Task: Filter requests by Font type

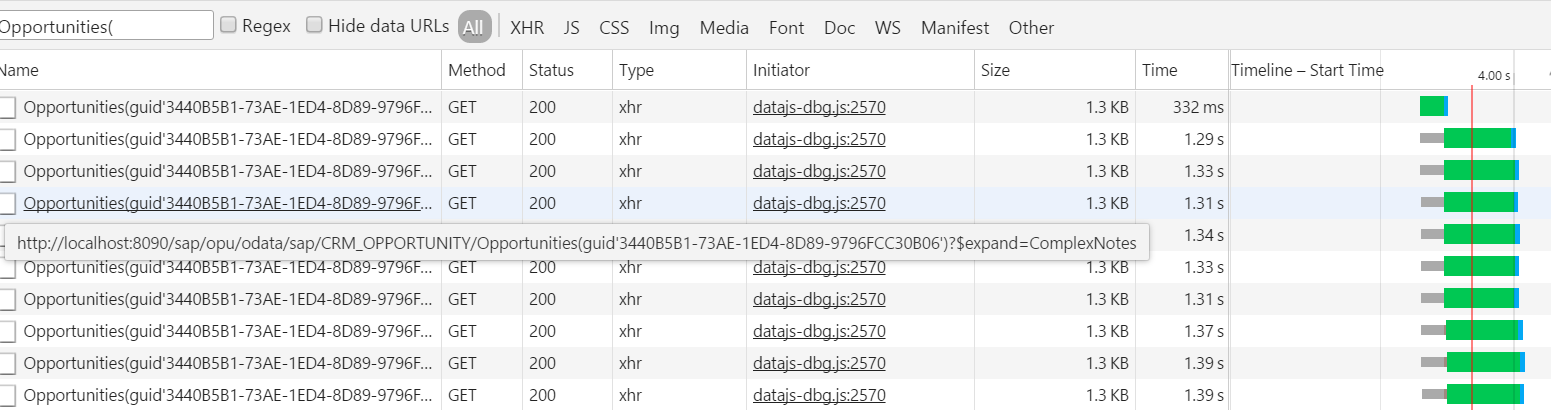Action: (x=786, y=28)
